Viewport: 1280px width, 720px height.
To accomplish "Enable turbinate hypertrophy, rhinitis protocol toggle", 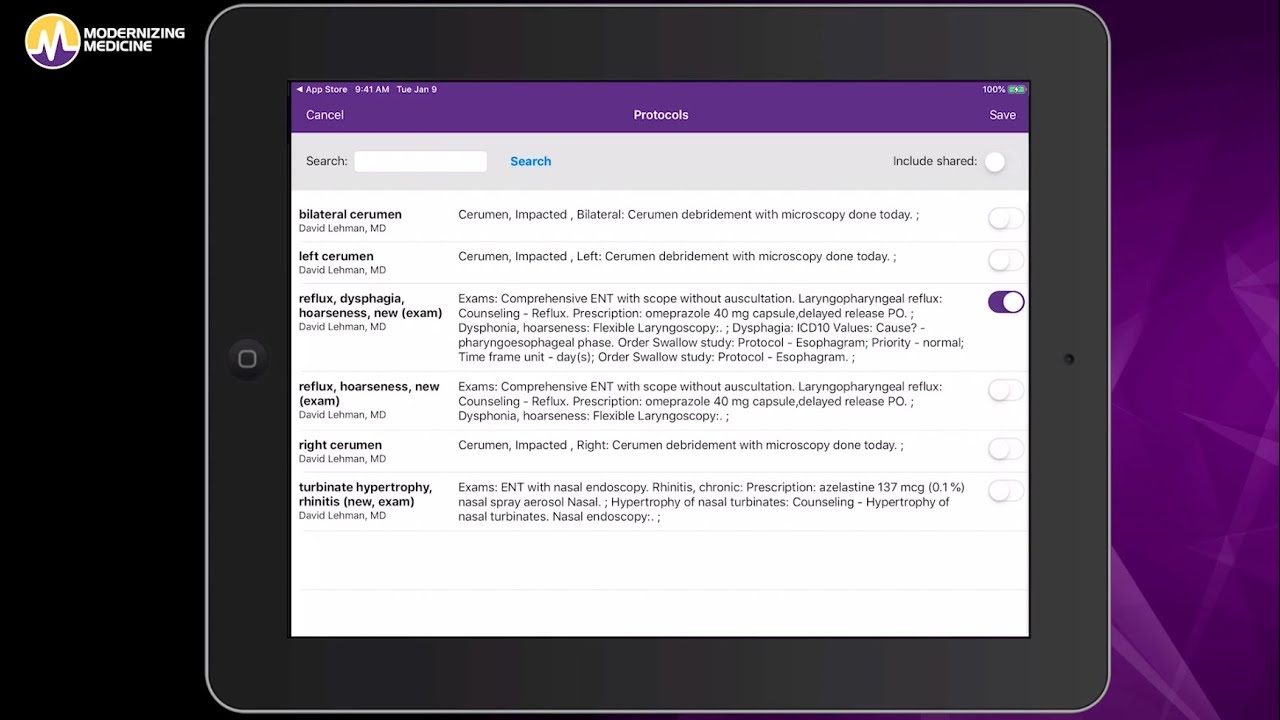I will 1006,491.
